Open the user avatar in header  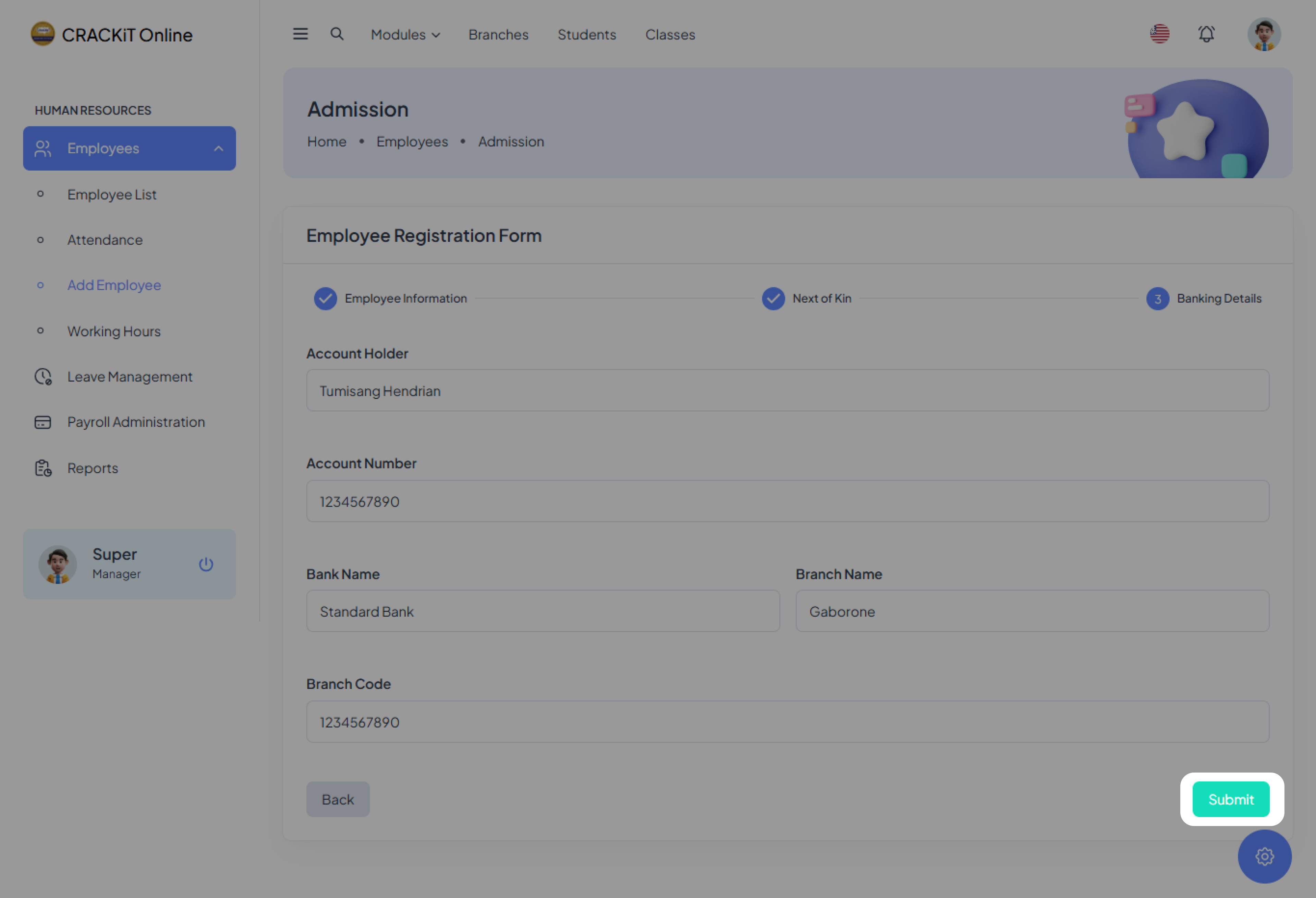tap(1264, 34)
